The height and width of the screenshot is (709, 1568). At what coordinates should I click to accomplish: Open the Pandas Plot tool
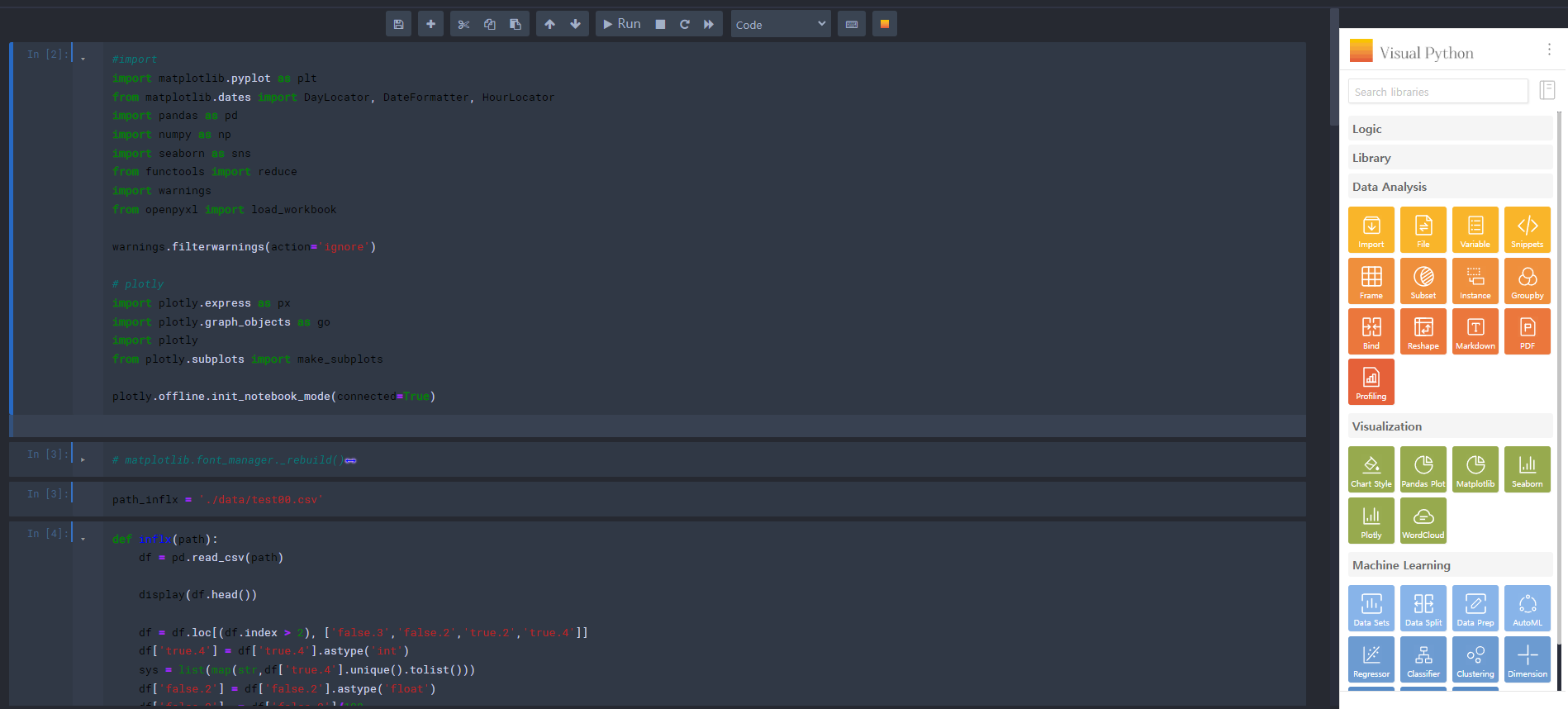pos(1423,469)
